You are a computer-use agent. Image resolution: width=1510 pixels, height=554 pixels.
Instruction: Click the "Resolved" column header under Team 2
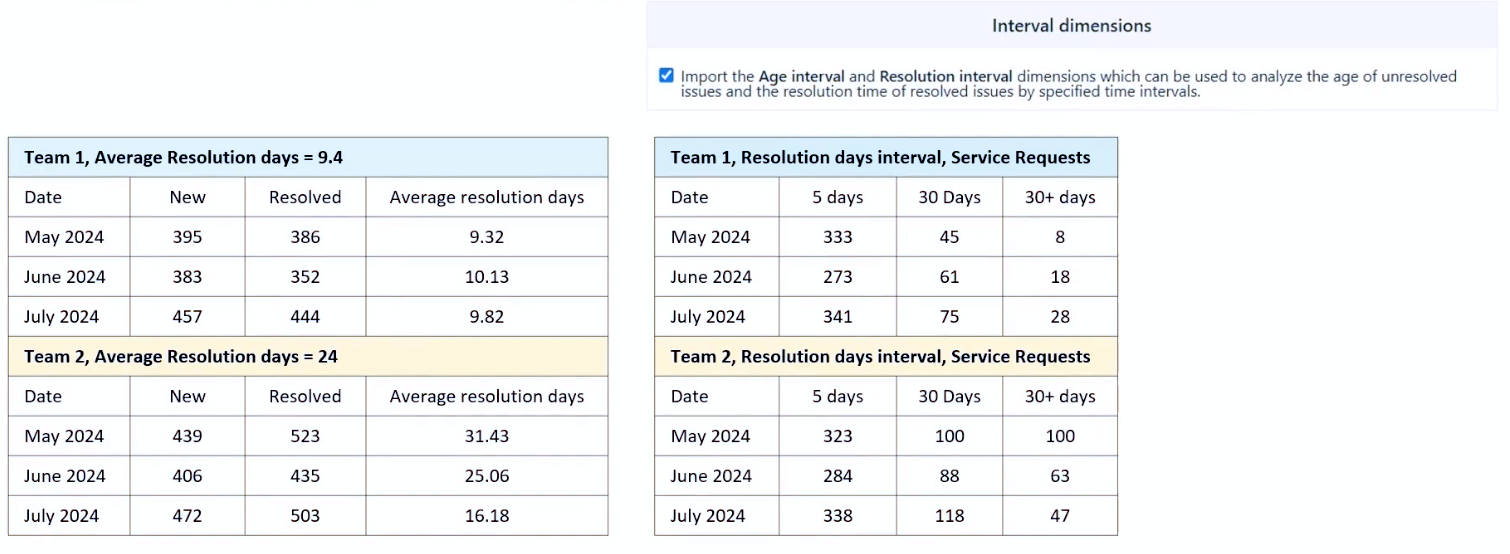[305, 396]
